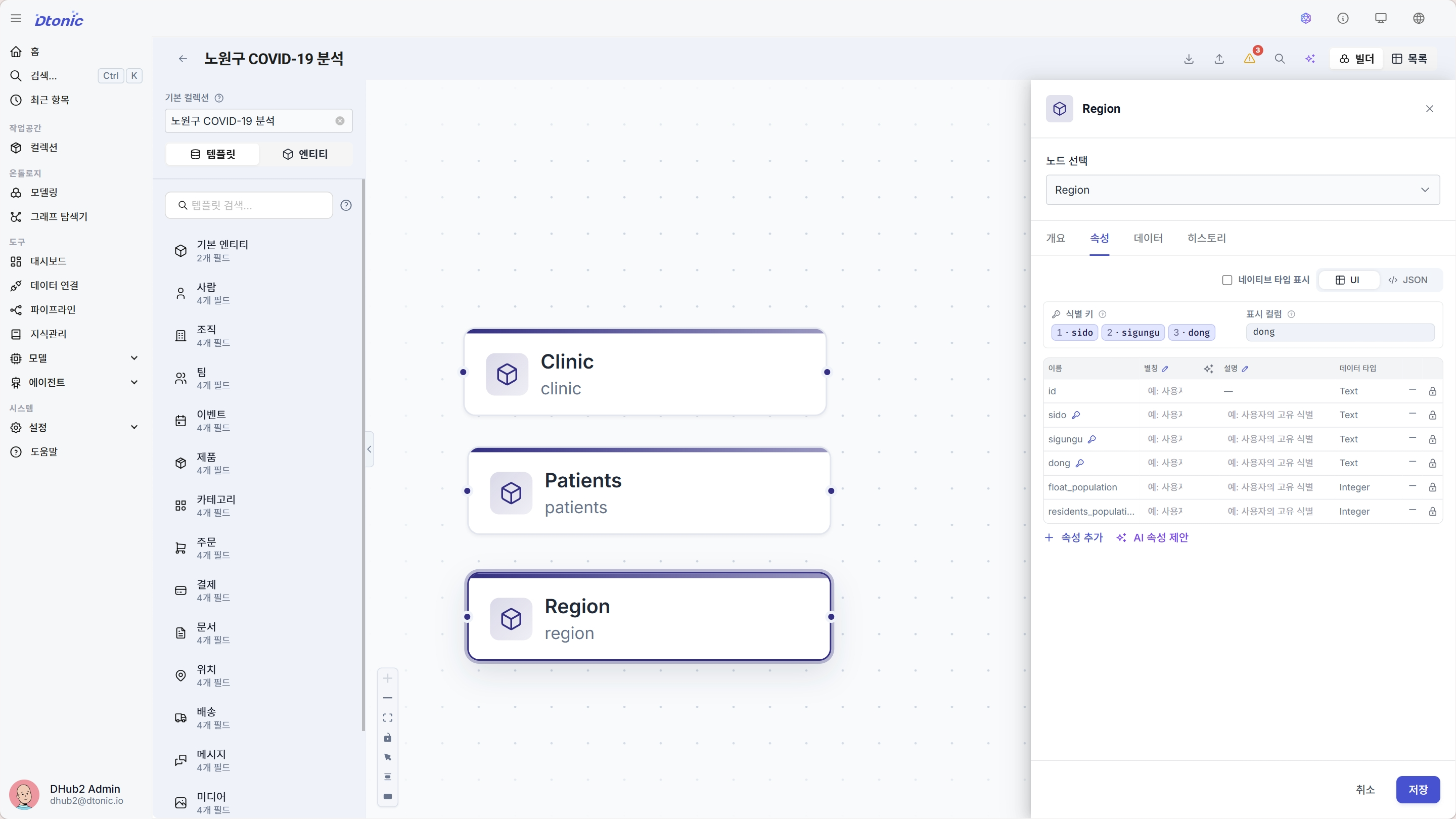Image resolution: width=1456 pixels, height=819 pixels.
Task: Click the fit view icon on the canvas
Action: [388, 718]
